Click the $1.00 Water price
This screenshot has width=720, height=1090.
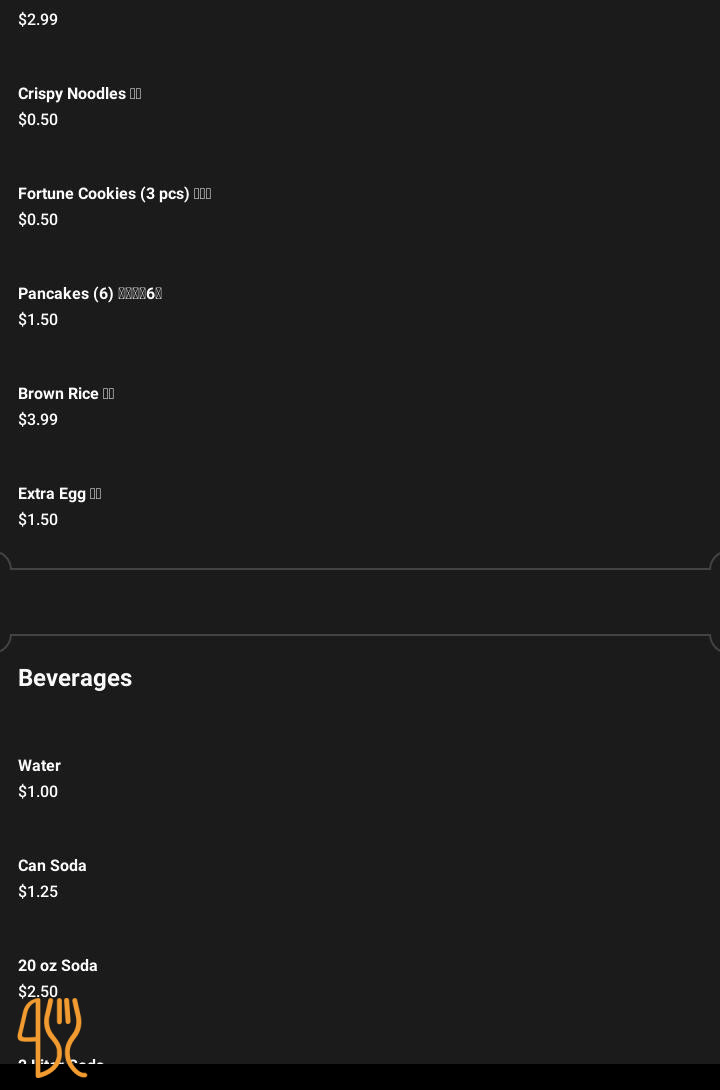click(38, 792)
